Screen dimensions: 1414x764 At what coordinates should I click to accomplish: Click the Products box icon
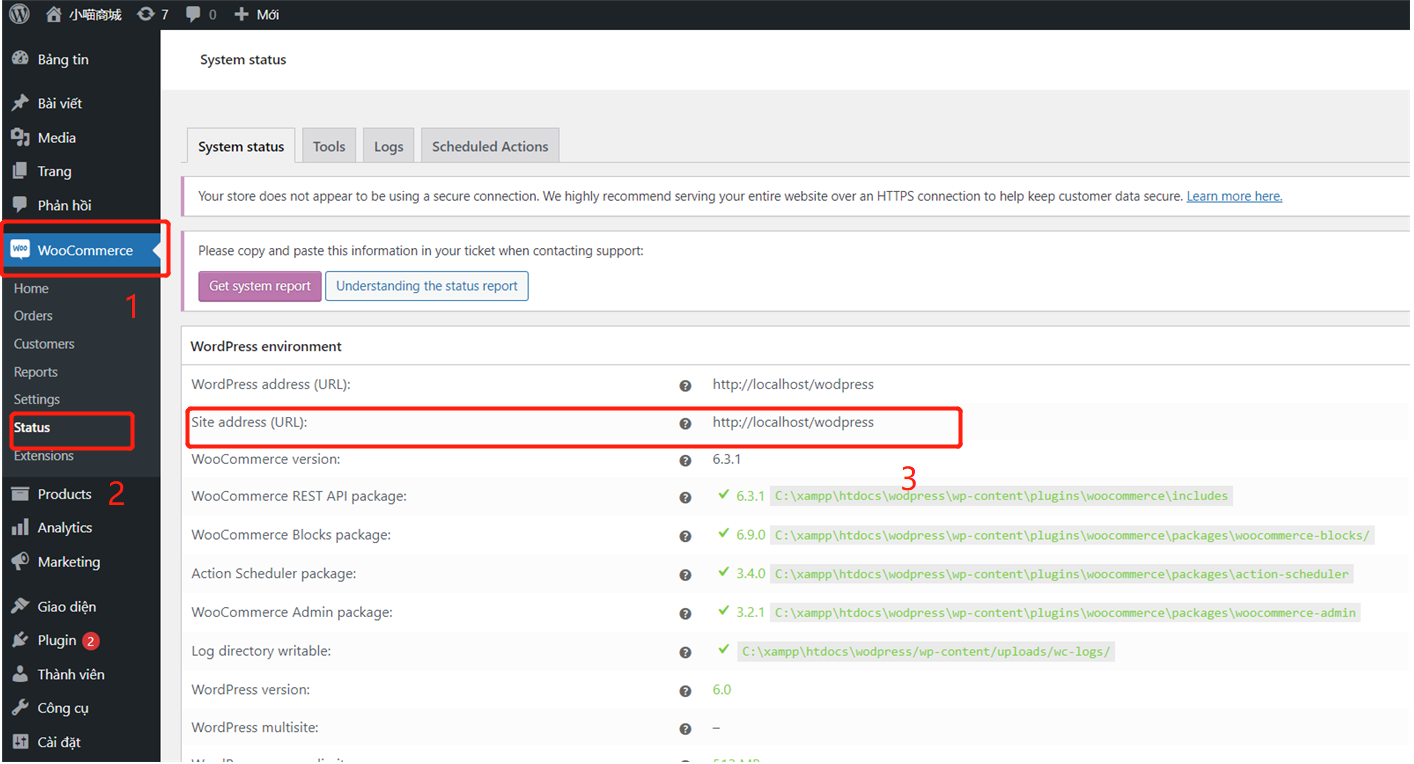[x=20, y=494]
